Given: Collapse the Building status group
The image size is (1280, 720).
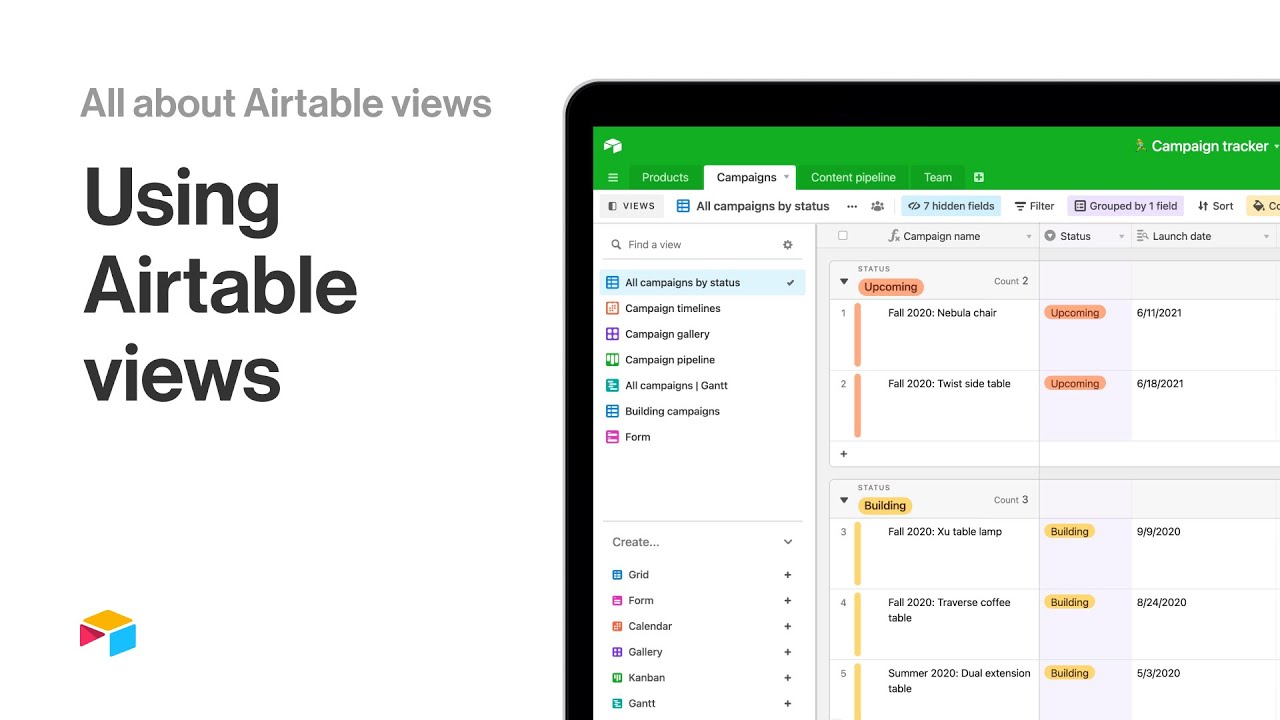Looking at the screenshot, I should (x=844, y=501).
